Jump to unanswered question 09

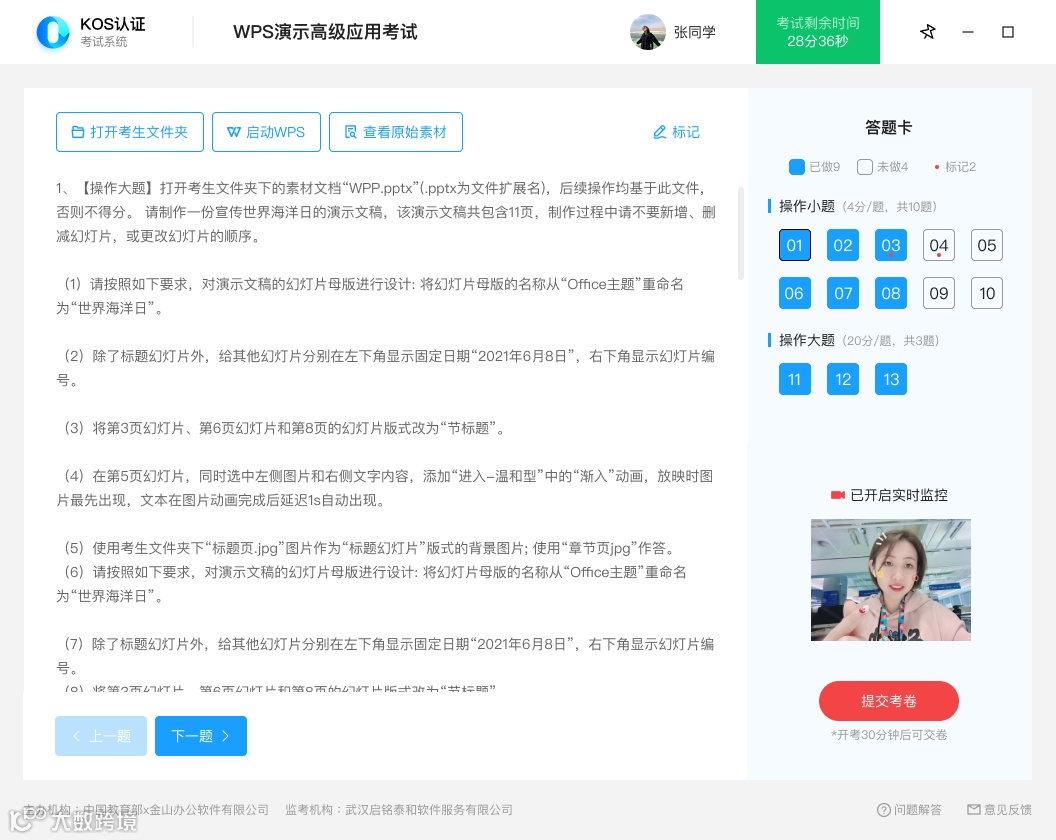coord(939,293)
